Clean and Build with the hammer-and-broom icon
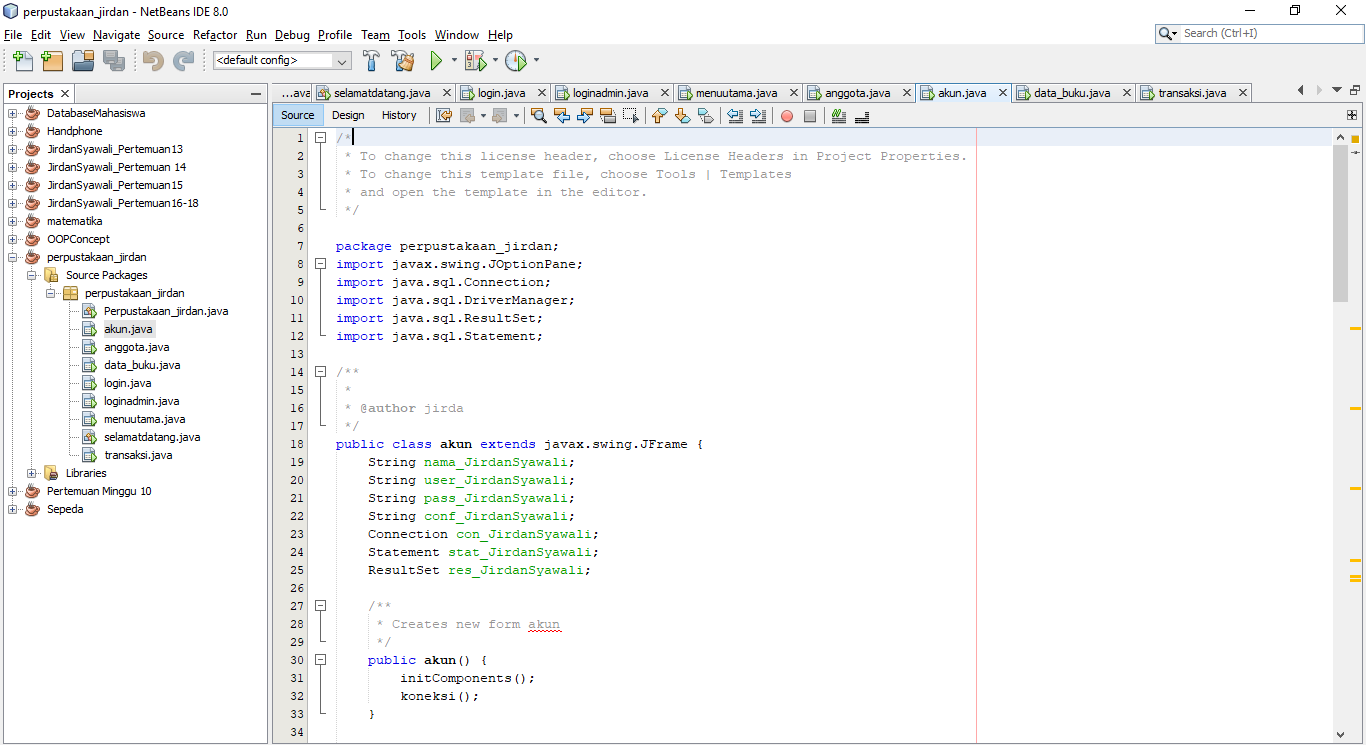The width and height of the screenshot is (1366, 745). [x=403, y=60]
